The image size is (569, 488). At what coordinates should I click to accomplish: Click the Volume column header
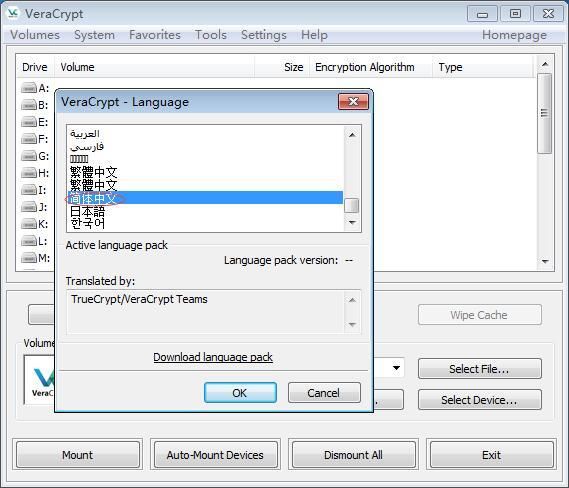point(154,67)
